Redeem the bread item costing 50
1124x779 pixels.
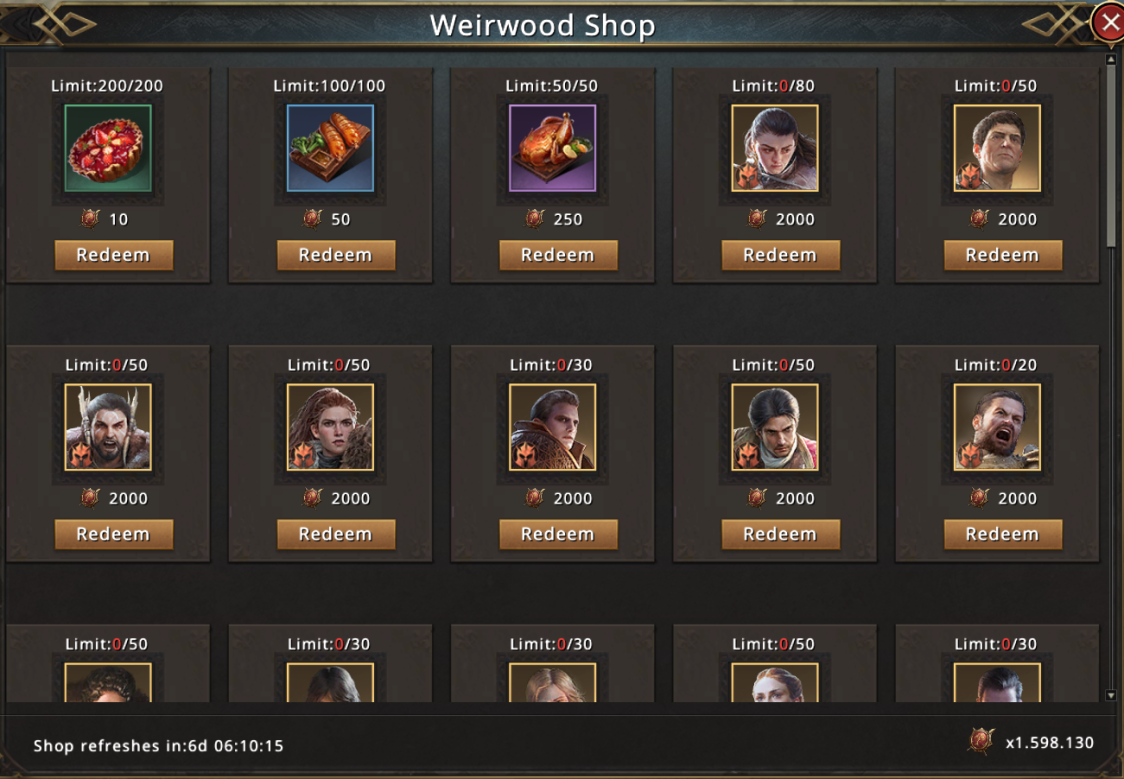(x=336, y=255)
